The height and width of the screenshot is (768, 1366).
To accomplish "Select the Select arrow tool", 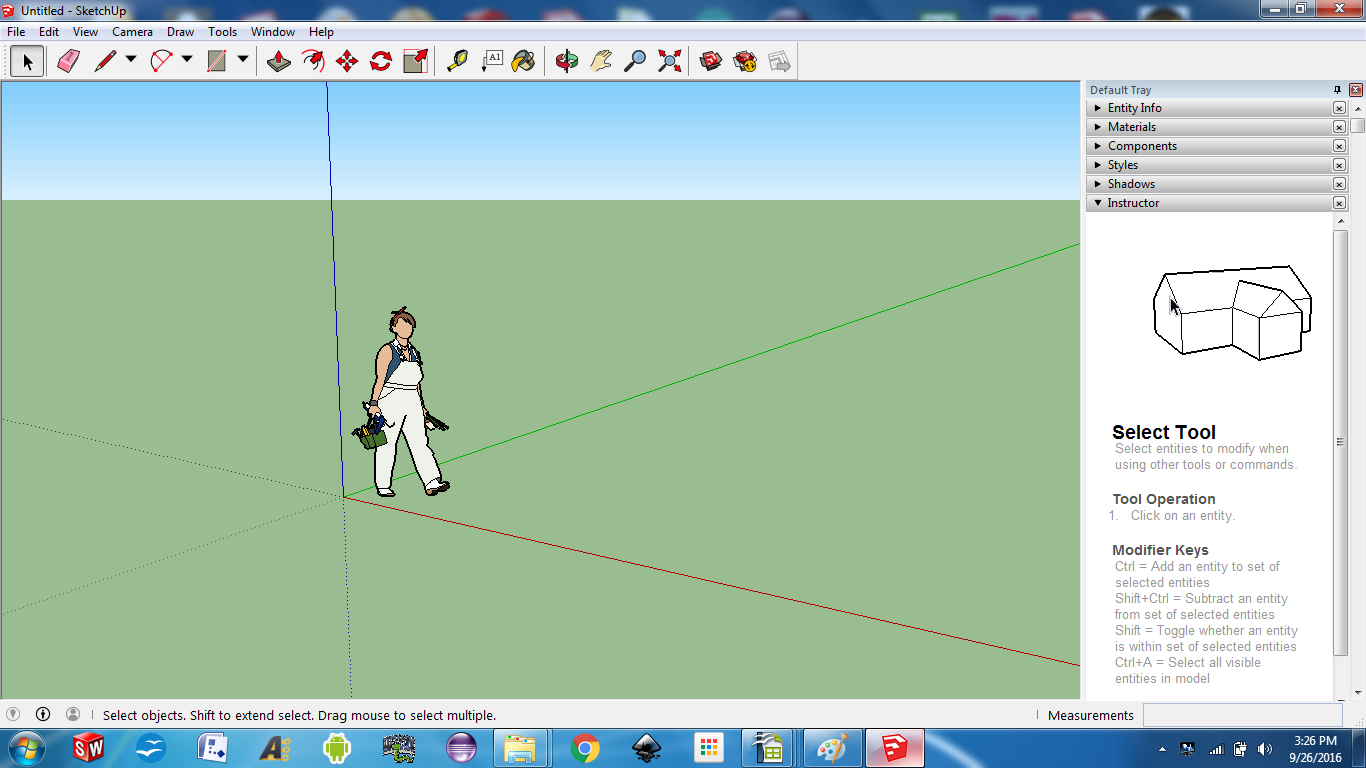I will pyautogui.click(x=27, y=62).
